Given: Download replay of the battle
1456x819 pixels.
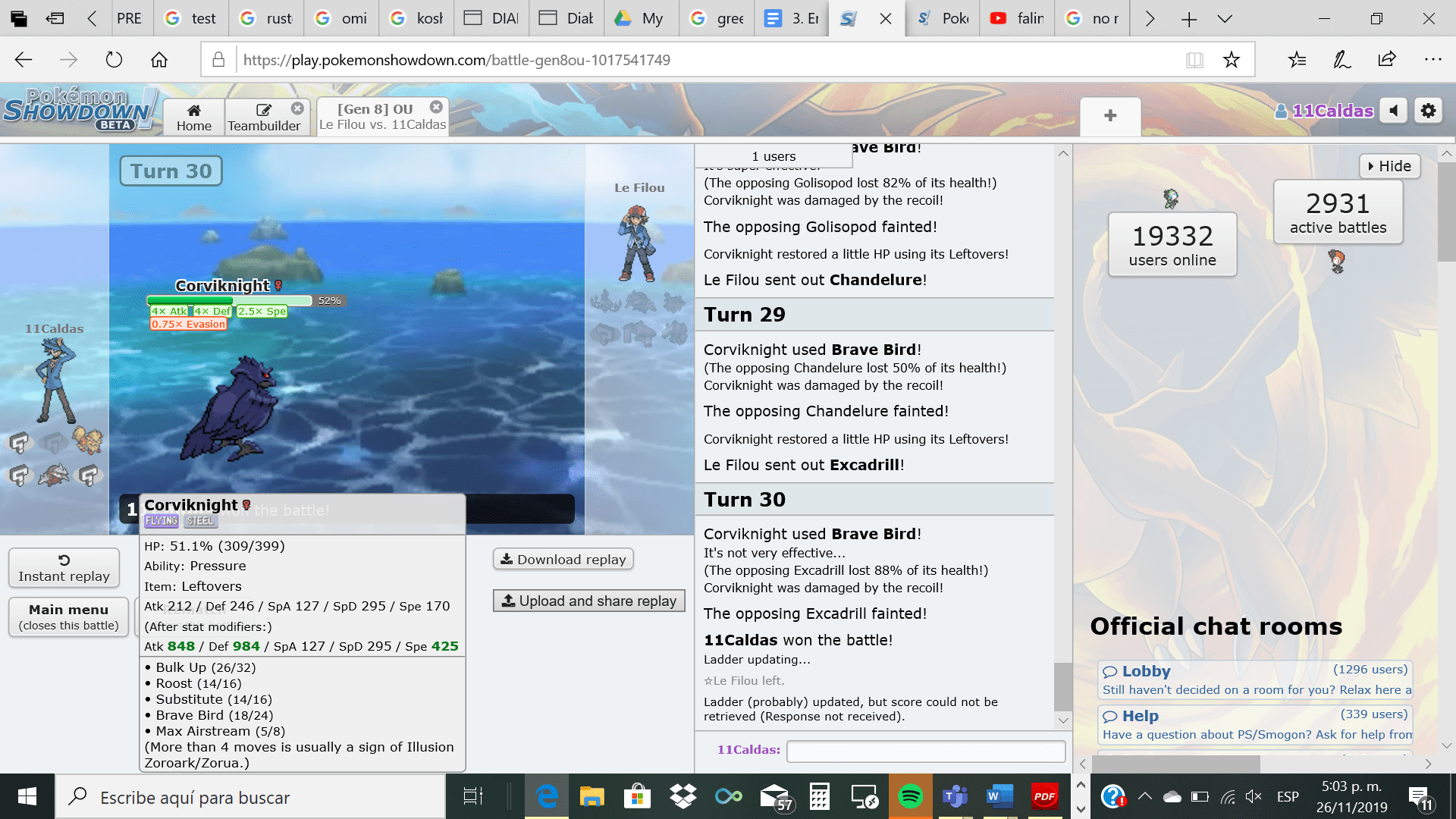Looking at the screenshot, I should (x=563, y=559).
